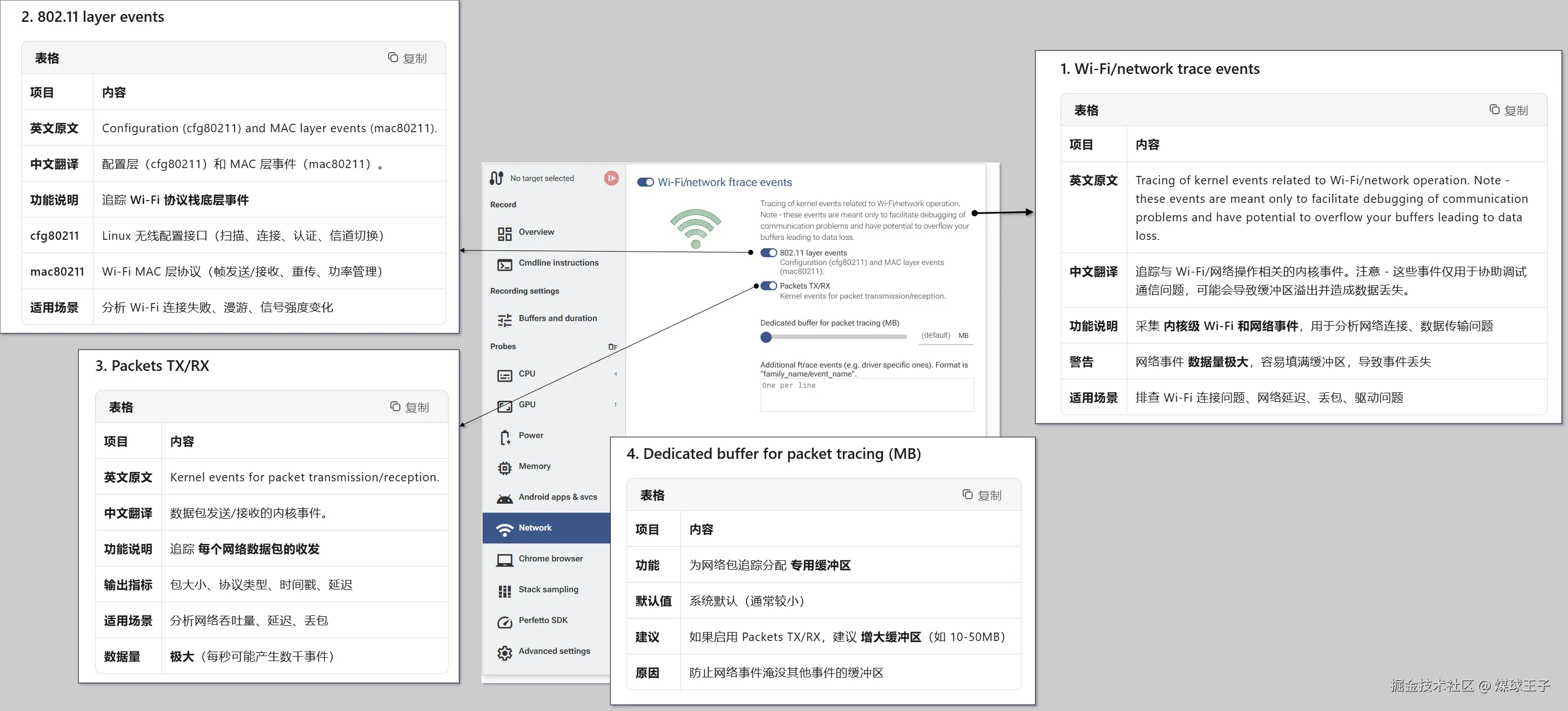Open the Memory probes panel
Image resolution: width=1568 pixels, height=711 pixels.
pyautogui.click(x=534, y=466)
